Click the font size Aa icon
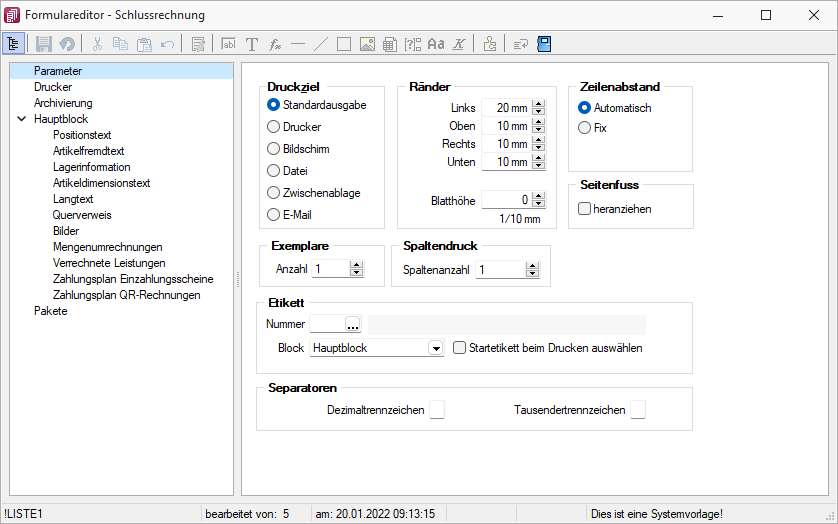 pos(435,44)
